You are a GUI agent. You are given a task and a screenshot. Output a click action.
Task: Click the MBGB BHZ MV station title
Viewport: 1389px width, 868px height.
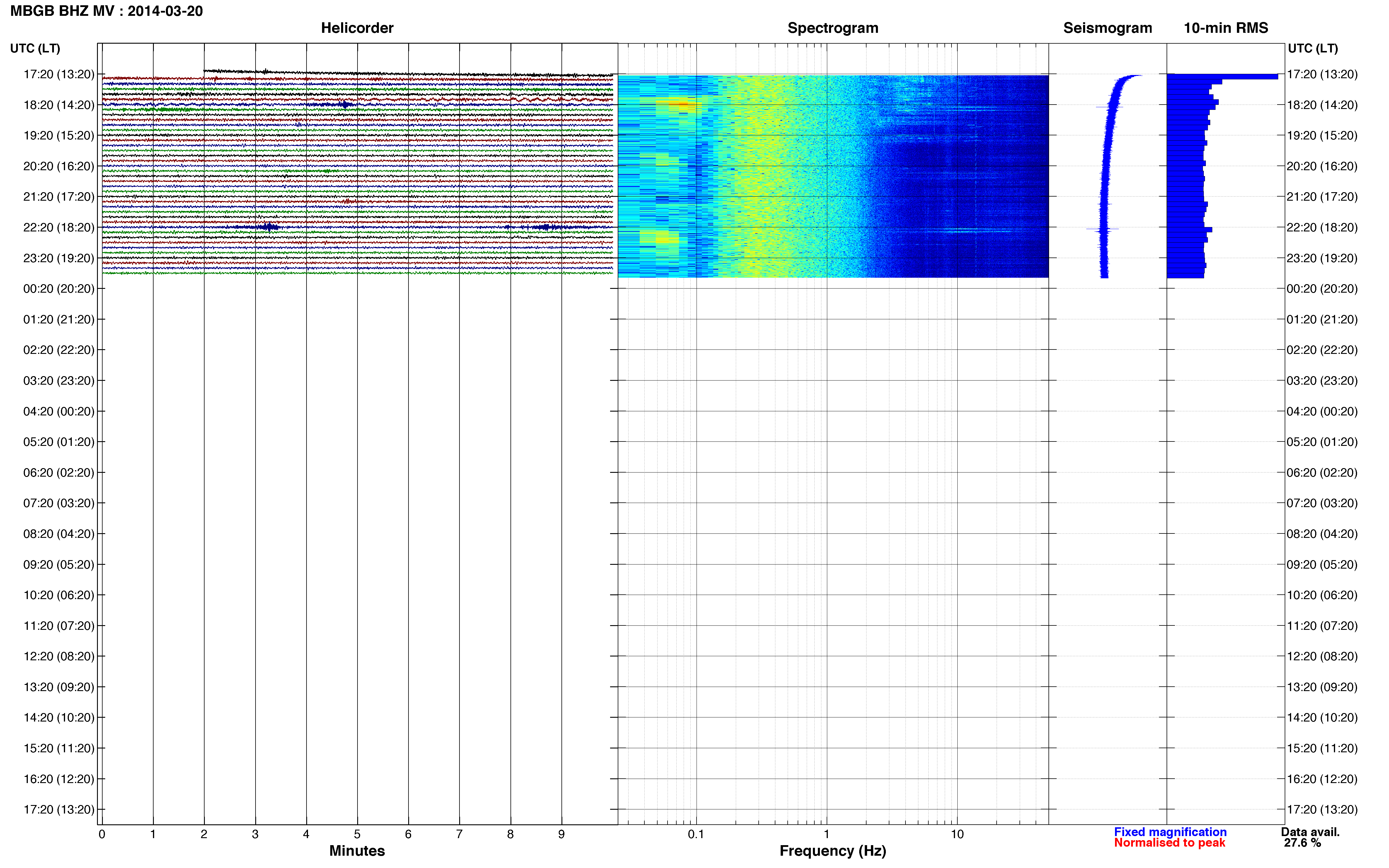click(106, 11)
